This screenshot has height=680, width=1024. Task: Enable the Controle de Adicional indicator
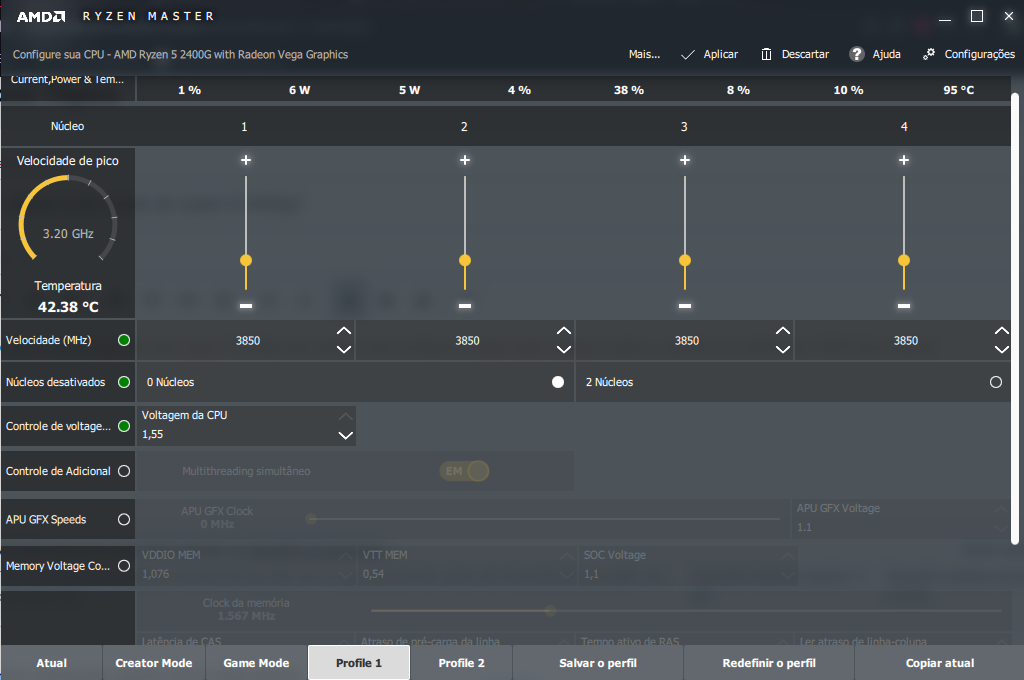[124, 471]
